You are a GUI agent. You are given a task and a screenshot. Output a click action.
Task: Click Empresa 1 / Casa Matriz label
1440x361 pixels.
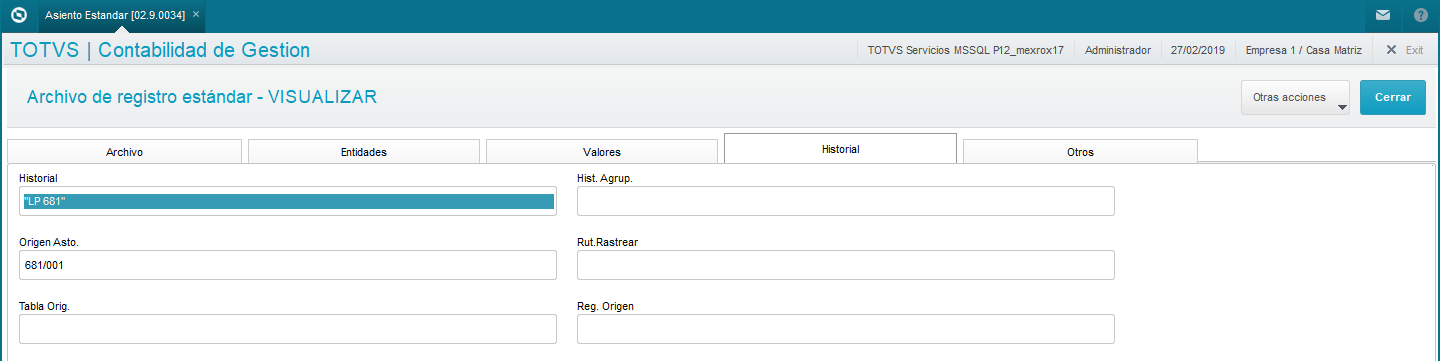(x=1304, y=49)
